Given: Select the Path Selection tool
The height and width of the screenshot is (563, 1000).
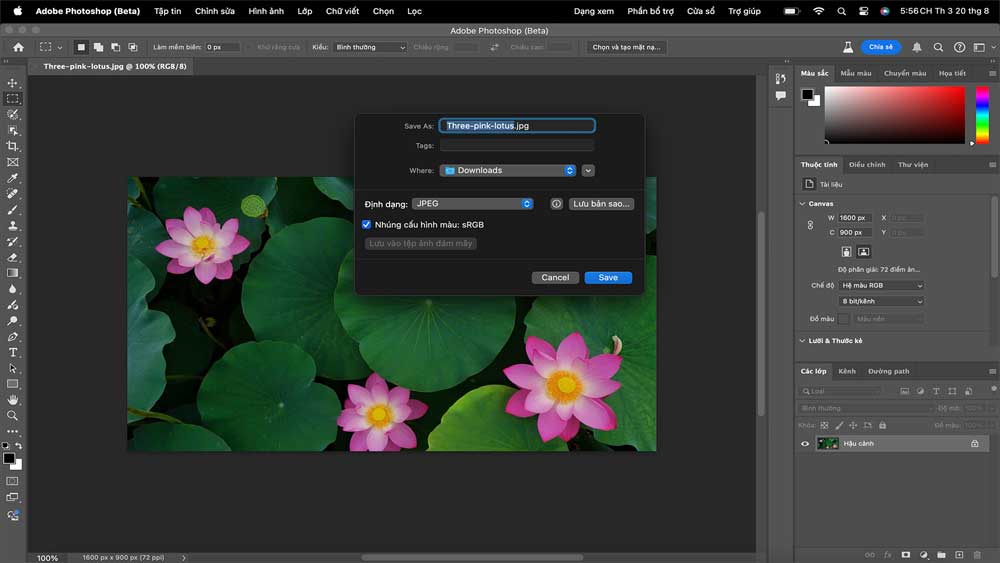Looking at the screenshot, I should [13, 369].
